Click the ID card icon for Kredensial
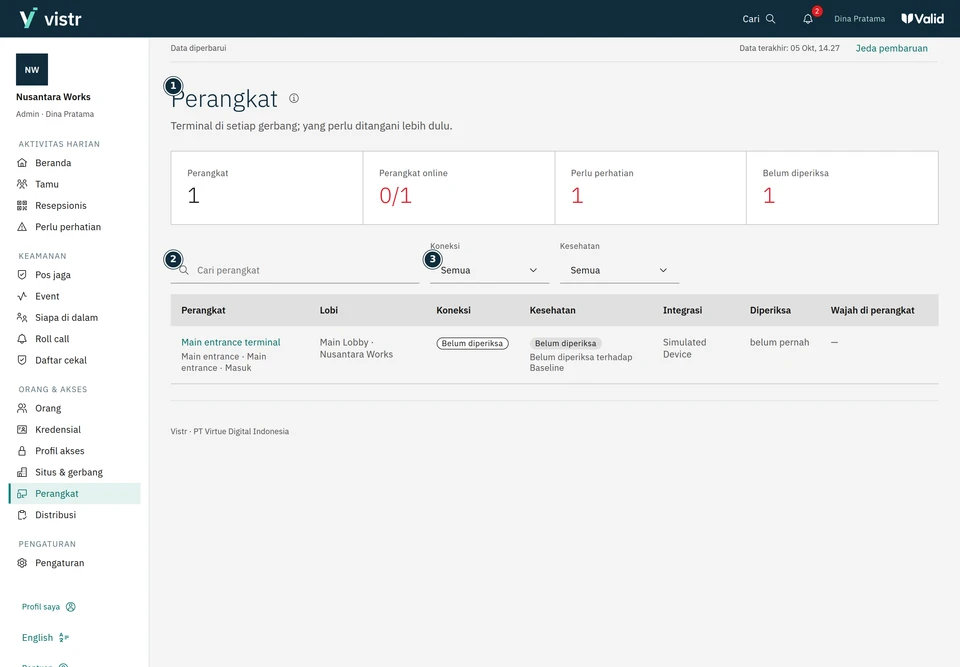This screenshot has height=667, width=960. coord(22,430)
